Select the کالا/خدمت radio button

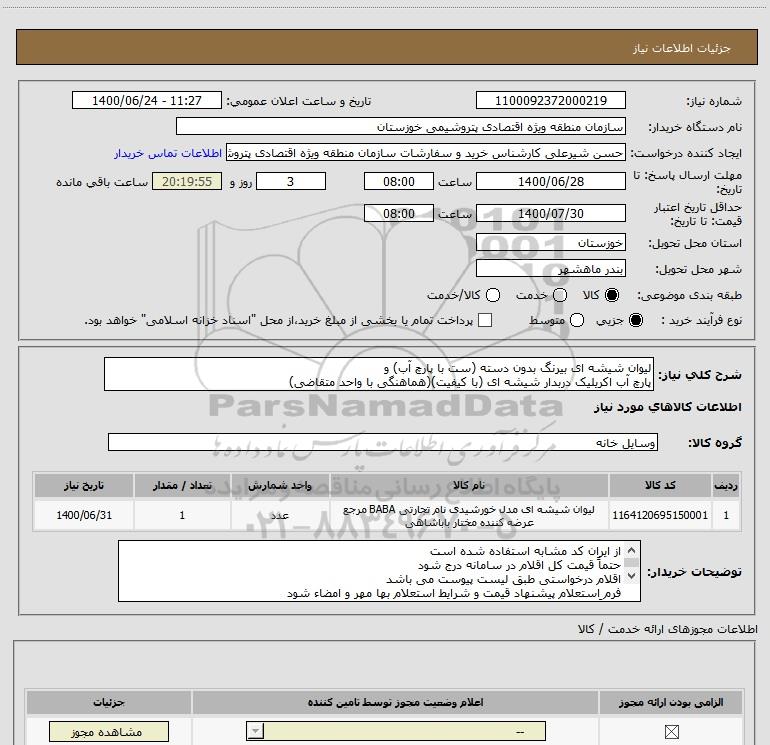[x=493, y=295]
